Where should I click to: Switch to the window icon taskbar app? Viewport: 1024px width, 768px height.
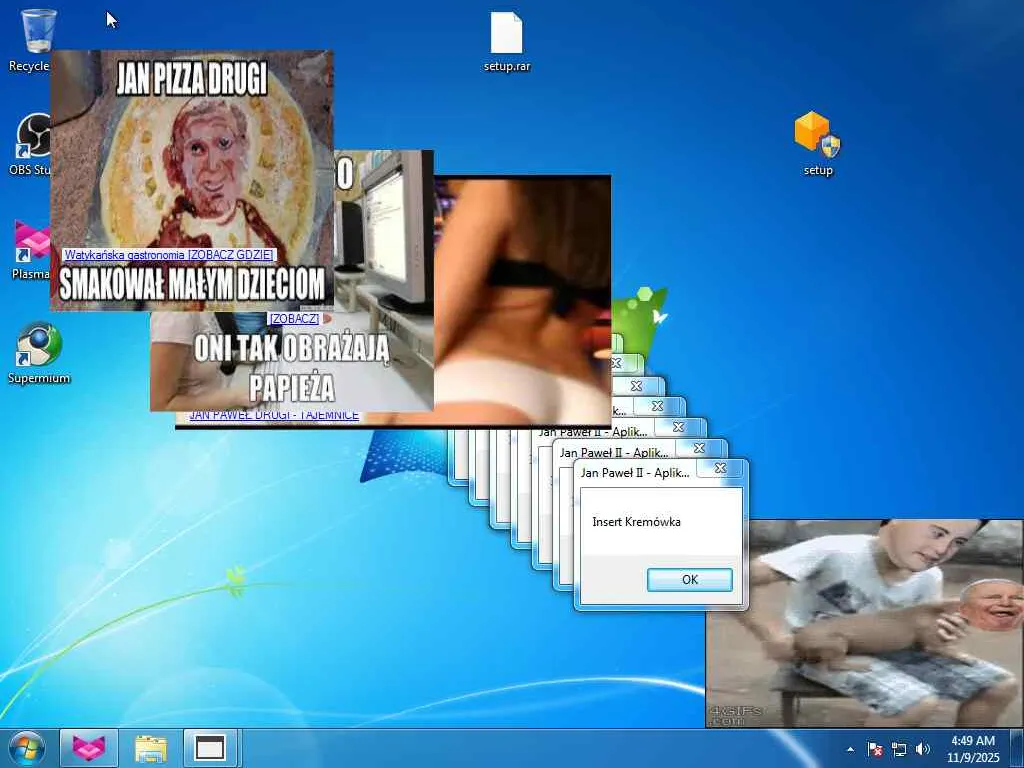pos(211,748)
